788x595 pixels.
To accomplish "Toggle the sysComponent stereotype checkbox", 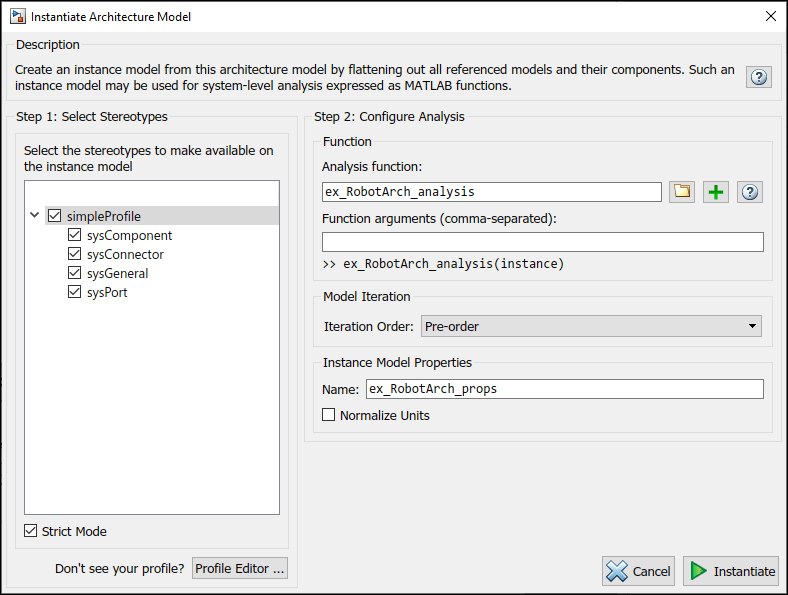I will tap(74, 235).
